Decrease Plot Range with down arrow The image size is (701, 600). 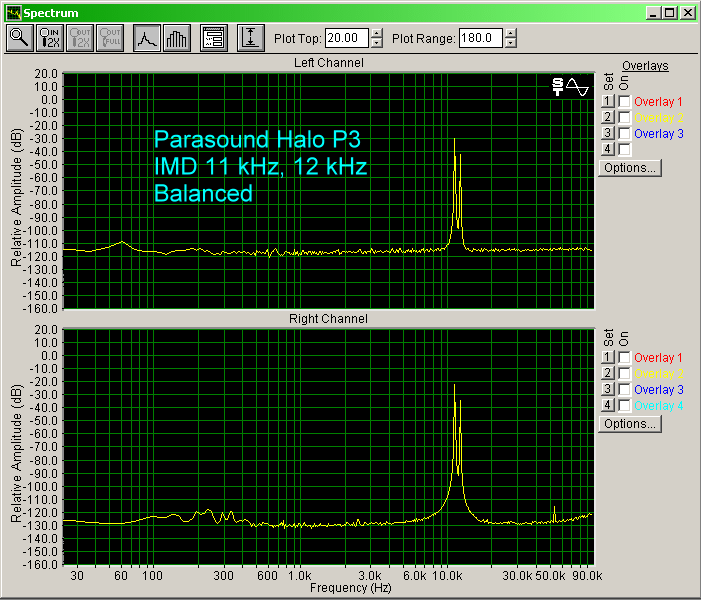click(x=511, y=43)
